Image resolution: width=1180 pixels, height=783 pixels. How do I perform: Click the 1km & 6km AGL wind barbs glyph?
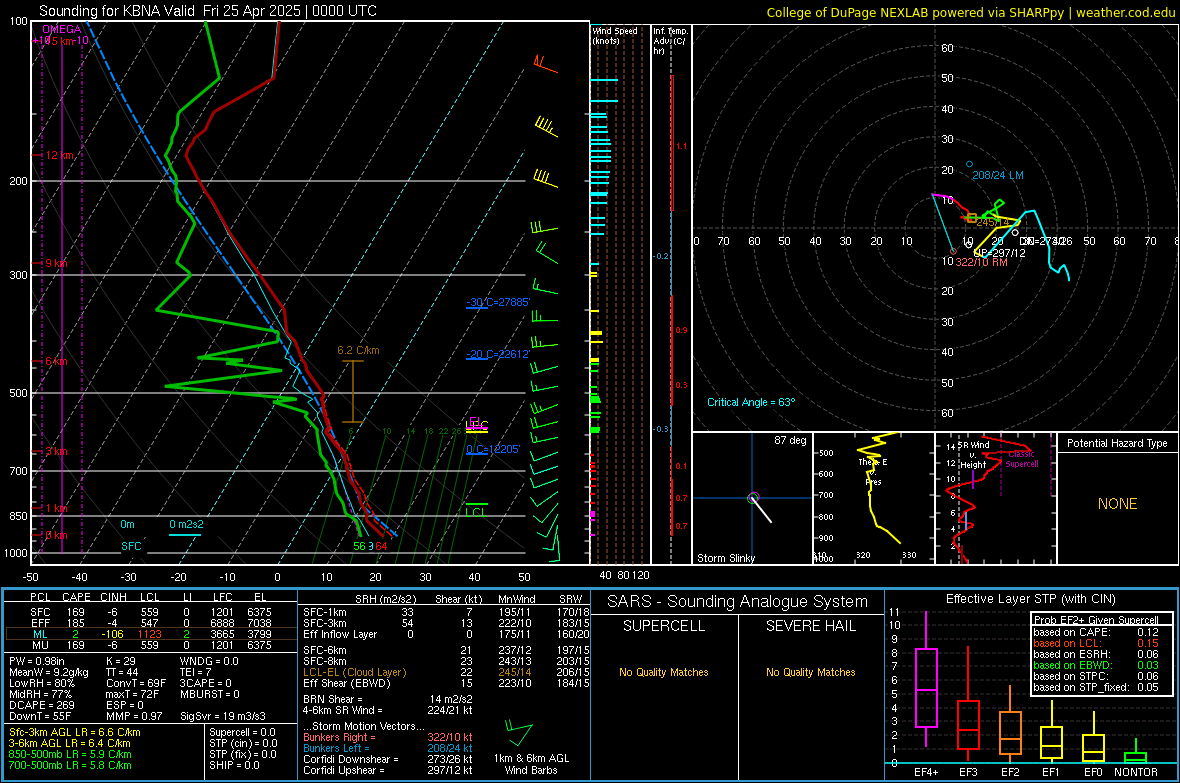point(519,733)
